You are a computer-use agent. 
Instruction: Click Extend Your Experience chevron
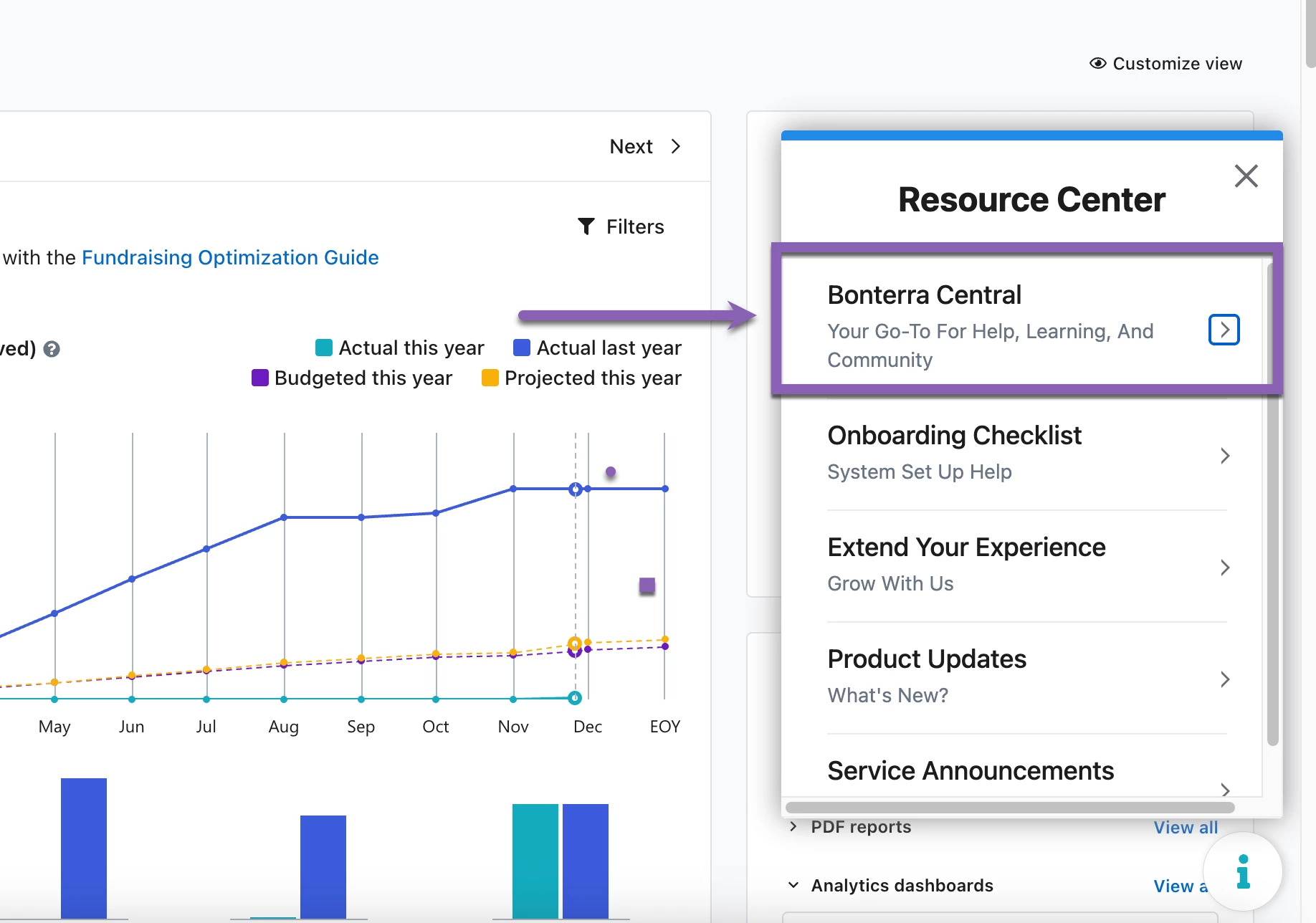(1225, 568)
